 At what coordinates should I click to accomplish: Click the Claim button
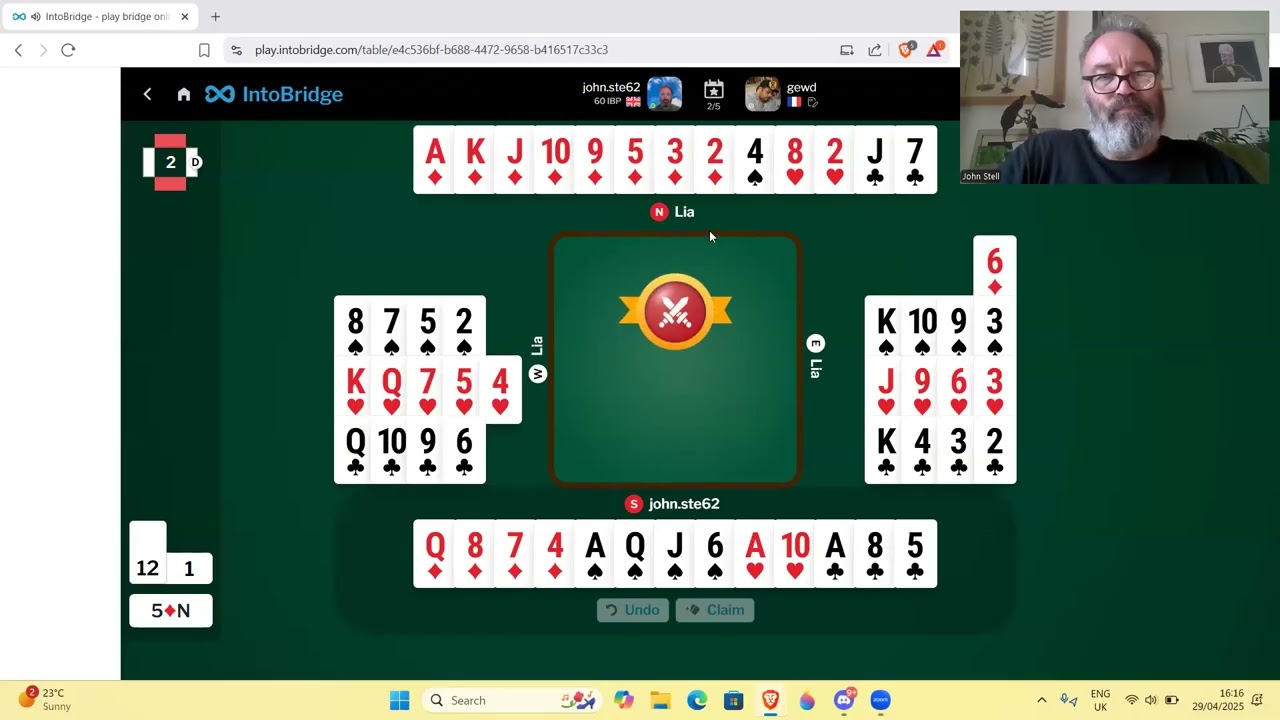click(x=715, y=610)
